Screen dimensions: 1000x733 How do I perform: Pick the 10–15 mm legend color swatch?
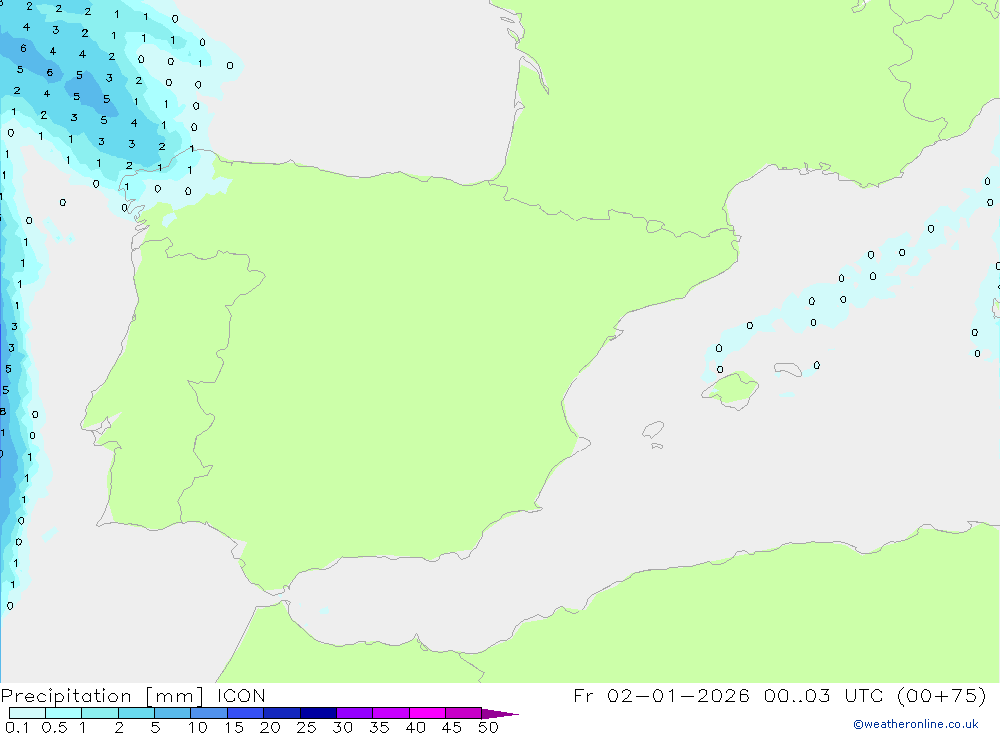click(x=209, y=713)
